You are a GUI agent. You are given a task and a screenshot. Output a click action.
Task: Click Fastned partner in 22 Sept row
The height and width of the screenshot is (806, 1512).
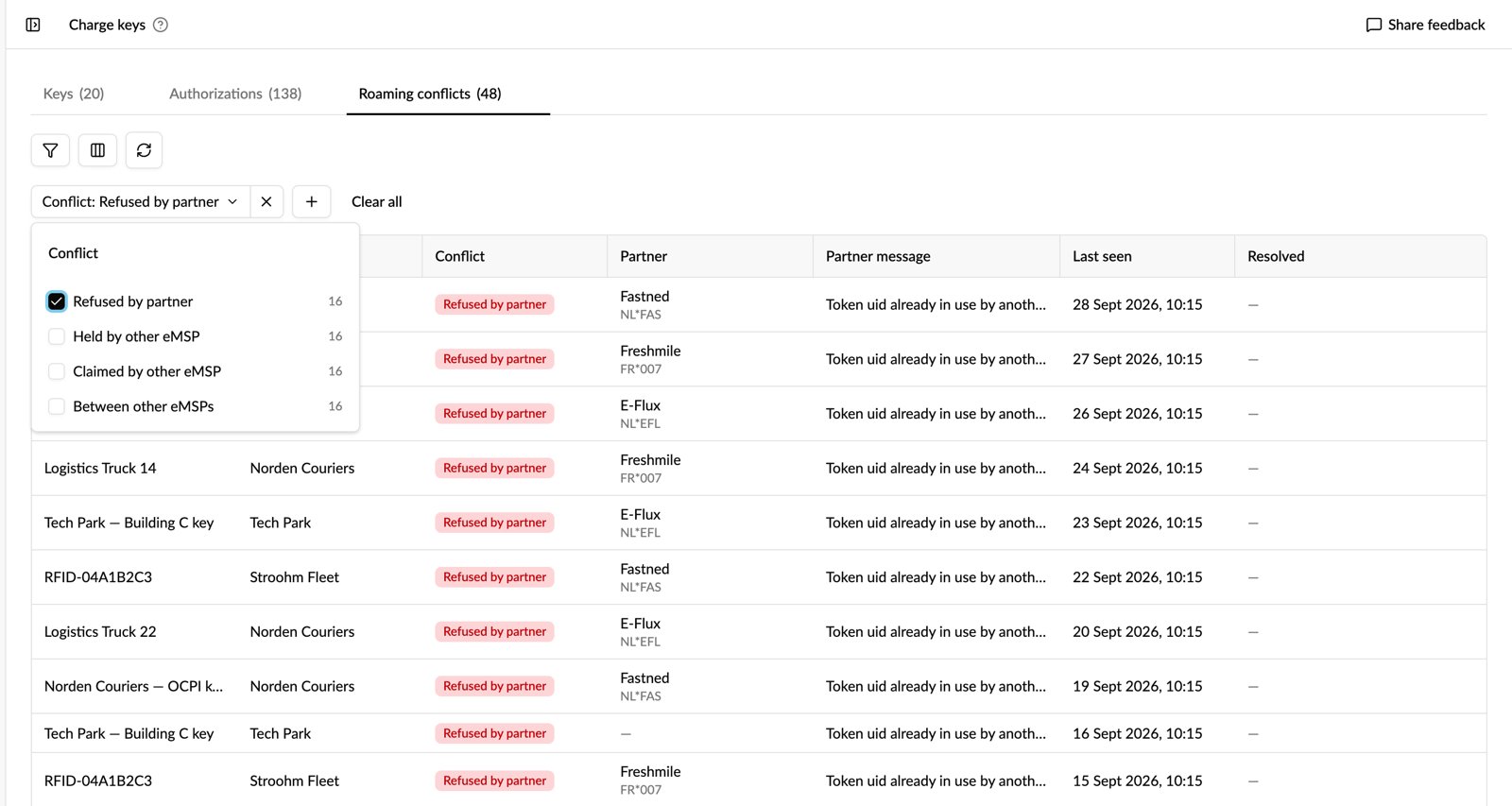pos(644,569)
